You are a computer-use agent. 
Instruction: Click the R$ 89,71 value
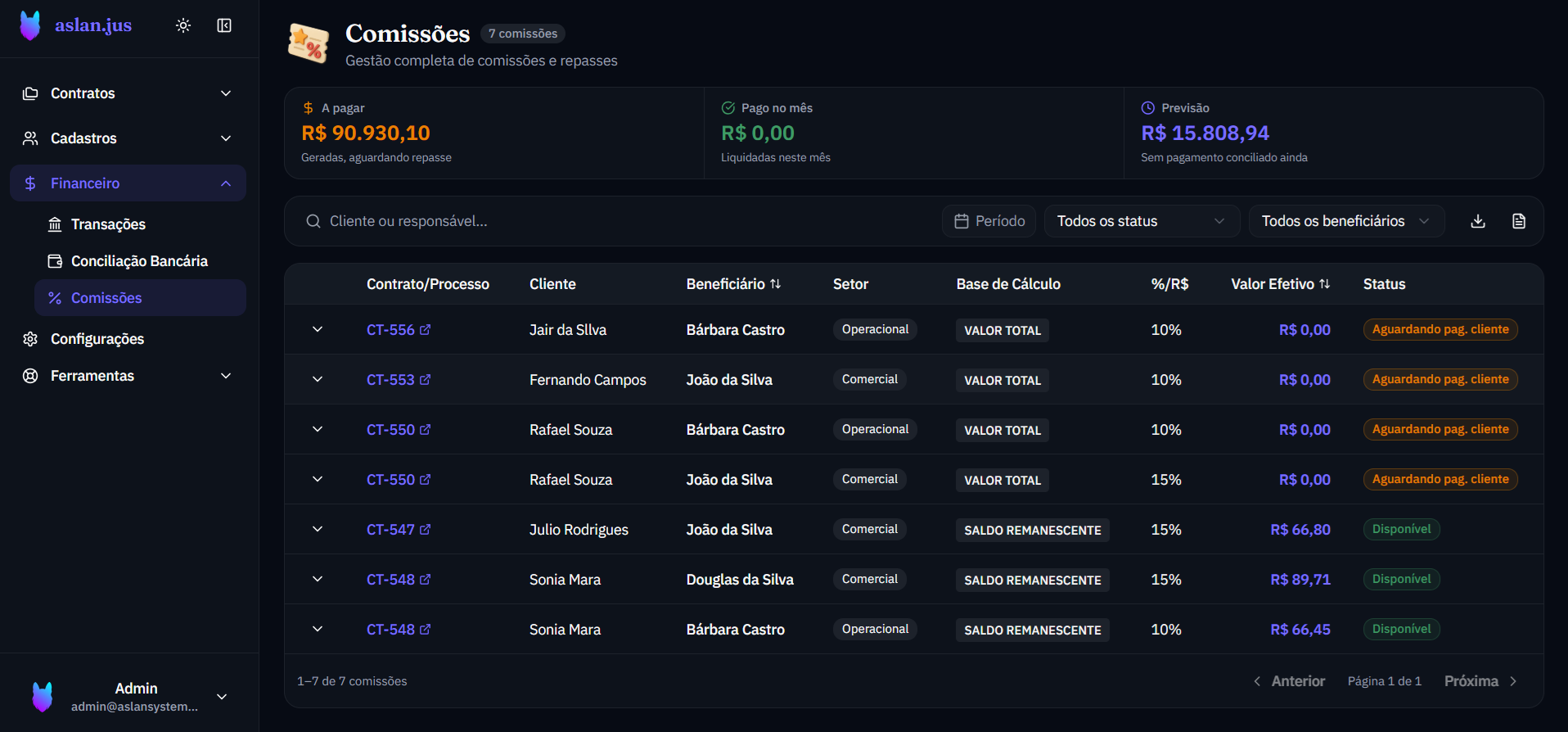(1300, 580)
